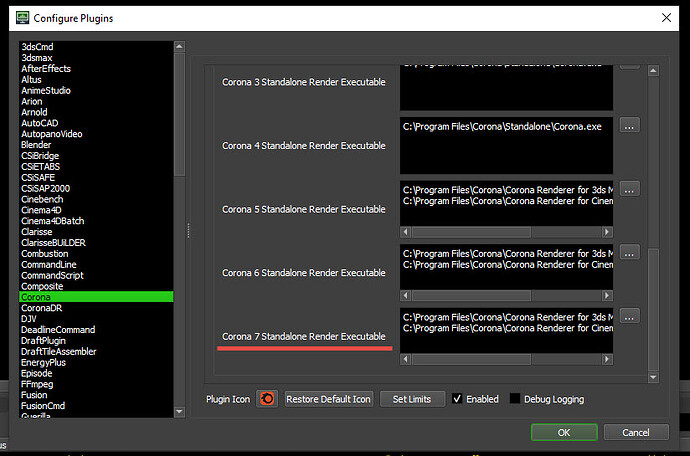Select 3dsmax in plugin list
690x456 pixels.
(96, 58)
